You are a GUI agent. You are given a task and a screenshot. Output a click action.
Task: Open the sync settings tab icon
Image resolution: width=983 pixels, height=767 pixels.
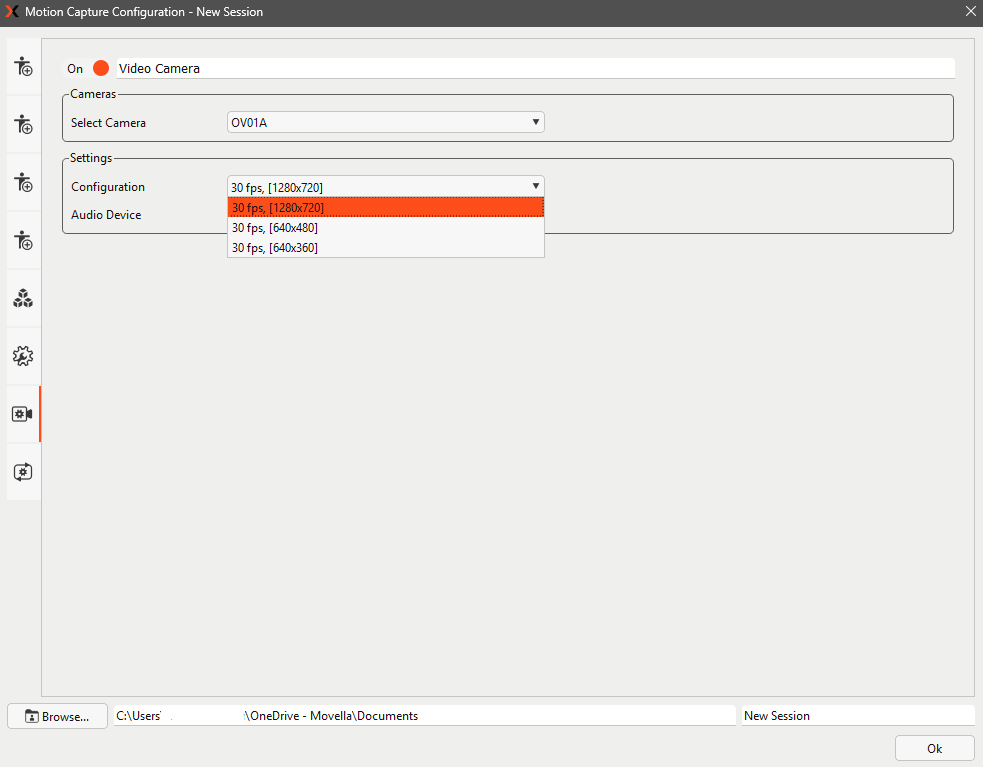coord(24,472)
